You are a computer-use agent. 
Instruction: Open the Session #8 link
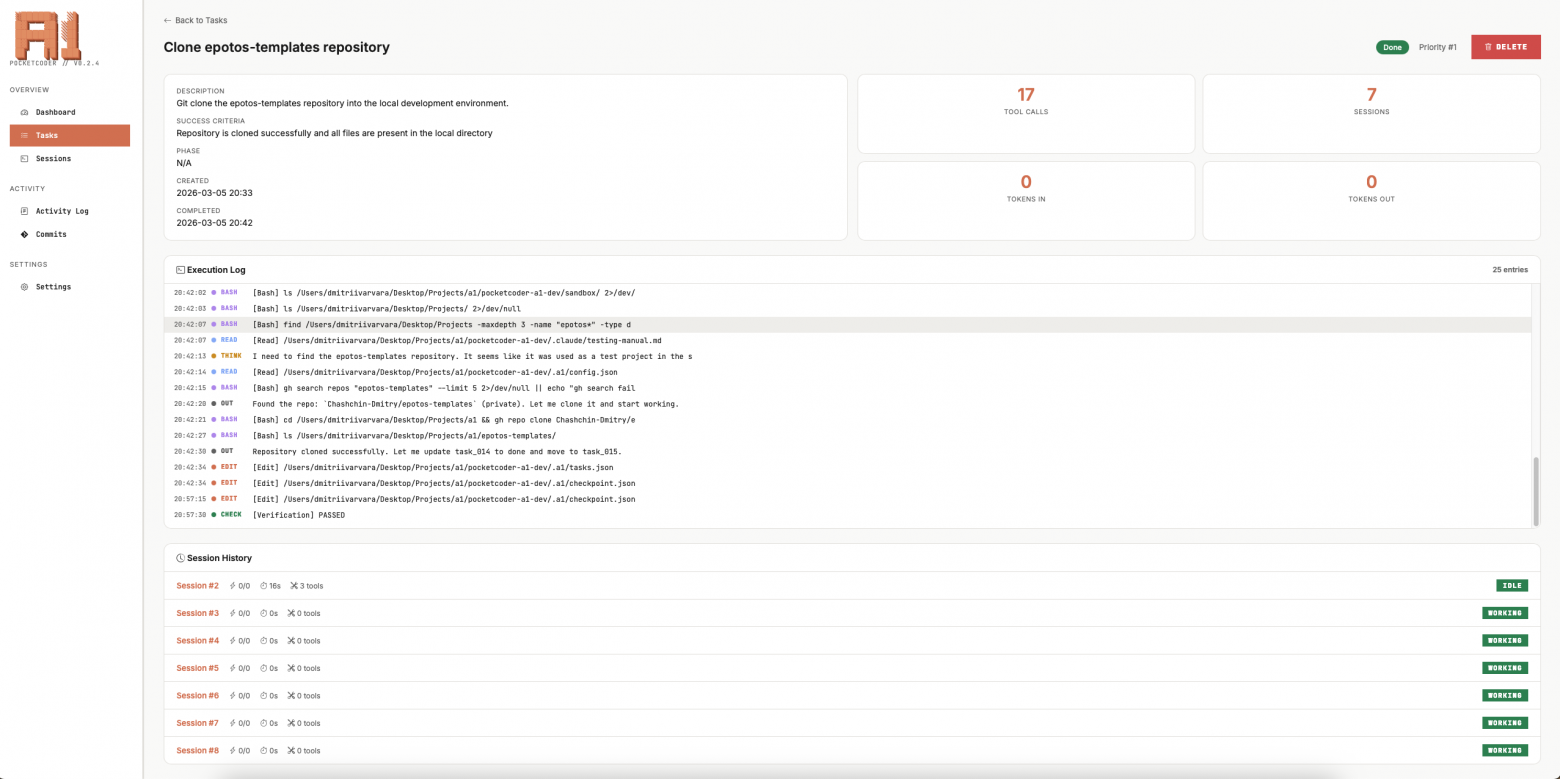[197, 751]
